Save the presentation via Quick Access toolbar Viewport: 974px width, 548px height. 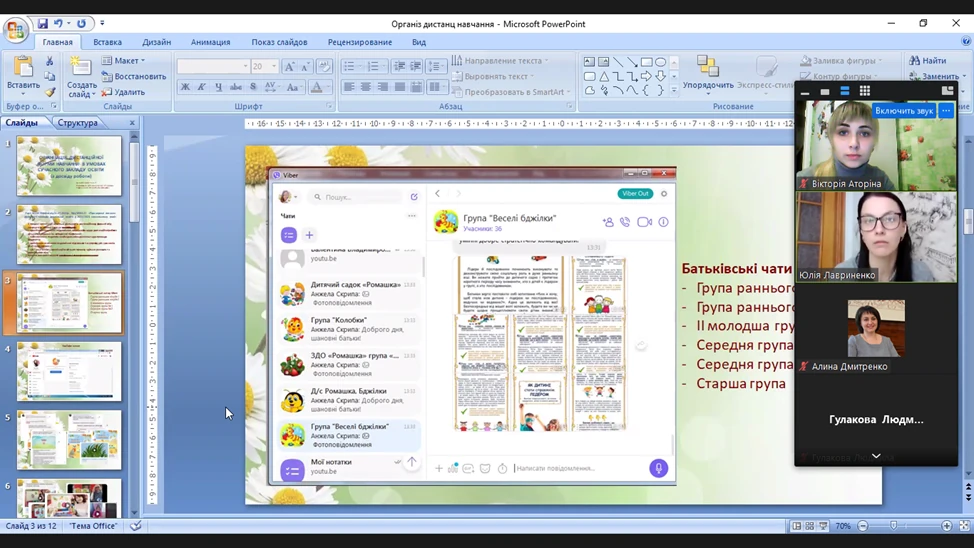click(42, 23)
